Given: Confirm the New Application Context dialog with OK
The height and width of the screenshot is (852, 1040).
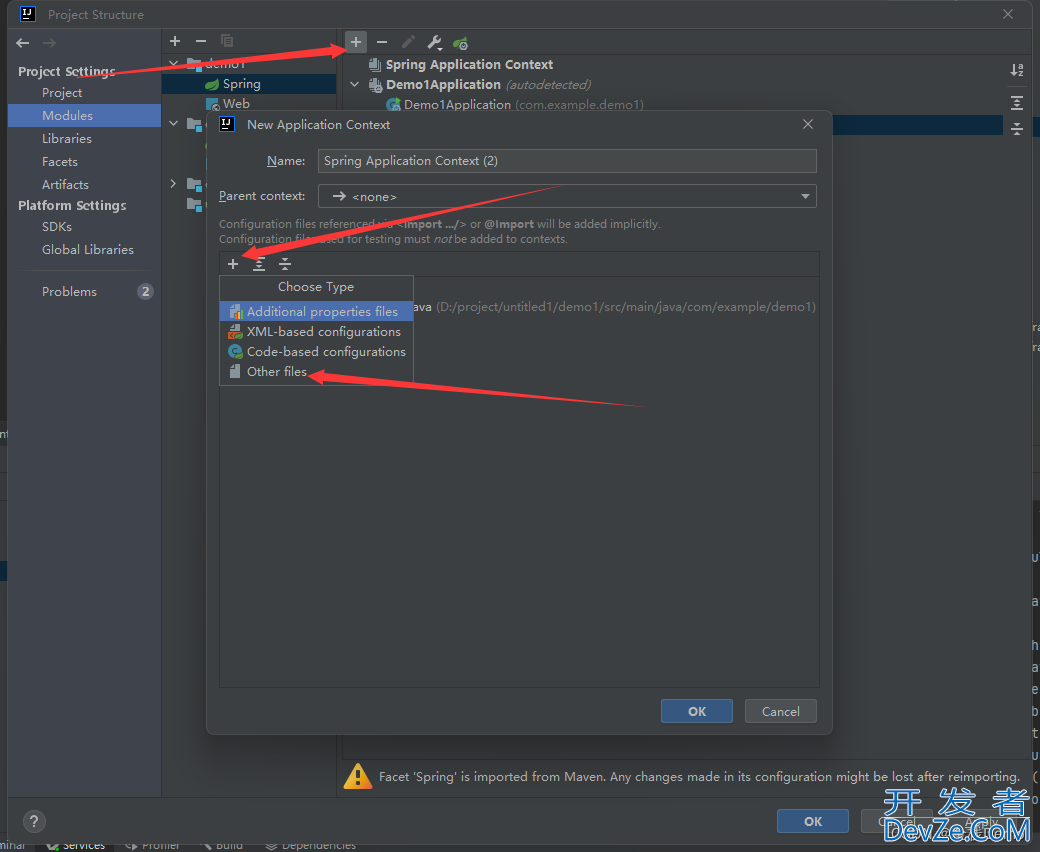Looking at the screenshot, I should tap(697, 711).
